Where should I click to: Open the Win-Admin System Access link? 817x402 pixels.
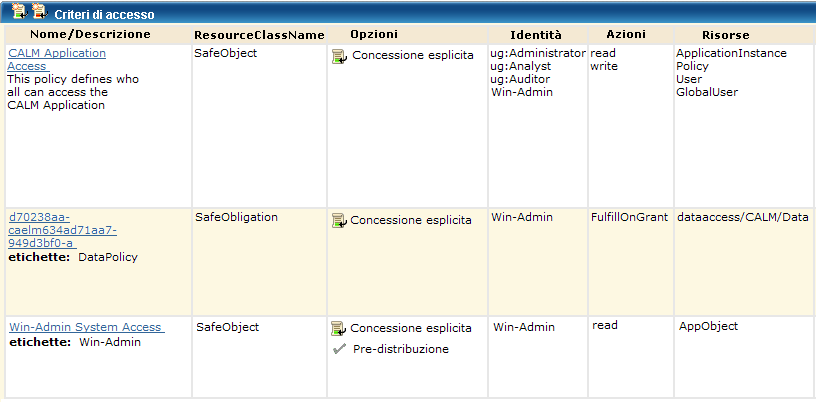[86, 327]
